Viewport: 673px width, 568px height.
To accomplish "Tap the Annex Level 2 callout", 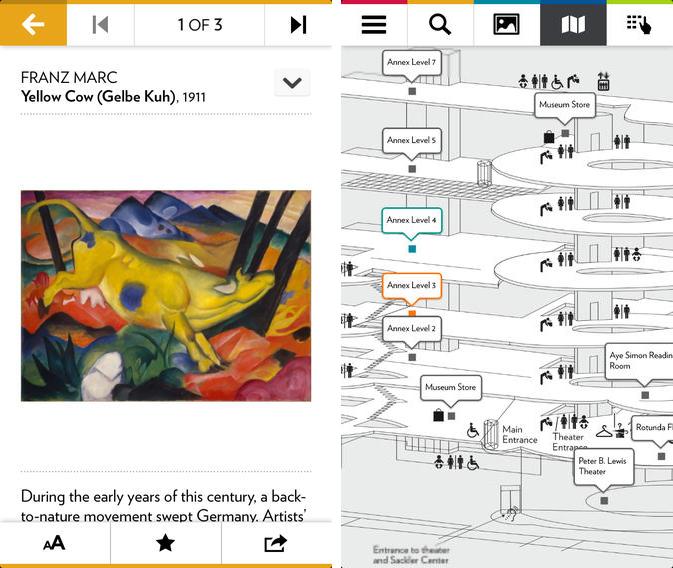I will tap(411, 329).
